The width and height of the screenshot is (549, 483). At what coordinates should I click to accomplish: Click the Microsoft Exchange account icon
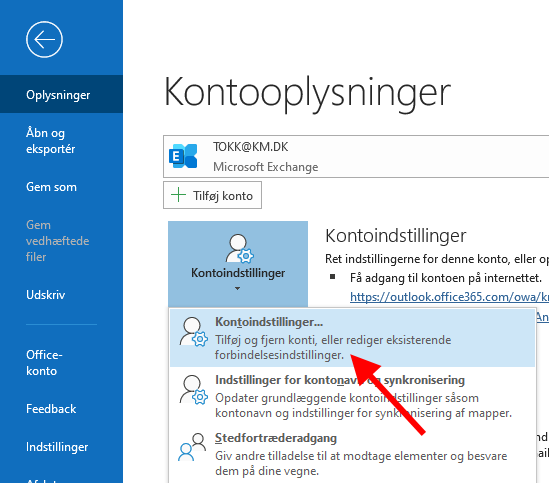[183, 156]
